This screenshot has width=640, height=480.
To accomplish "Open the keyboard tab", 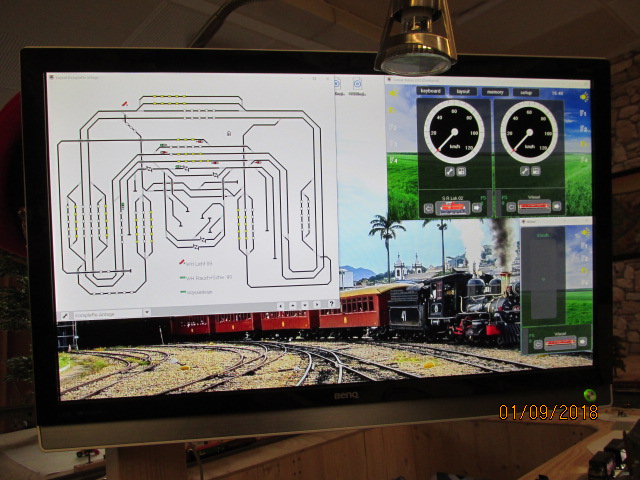I will pyautogui.click(x=430, y=91).
